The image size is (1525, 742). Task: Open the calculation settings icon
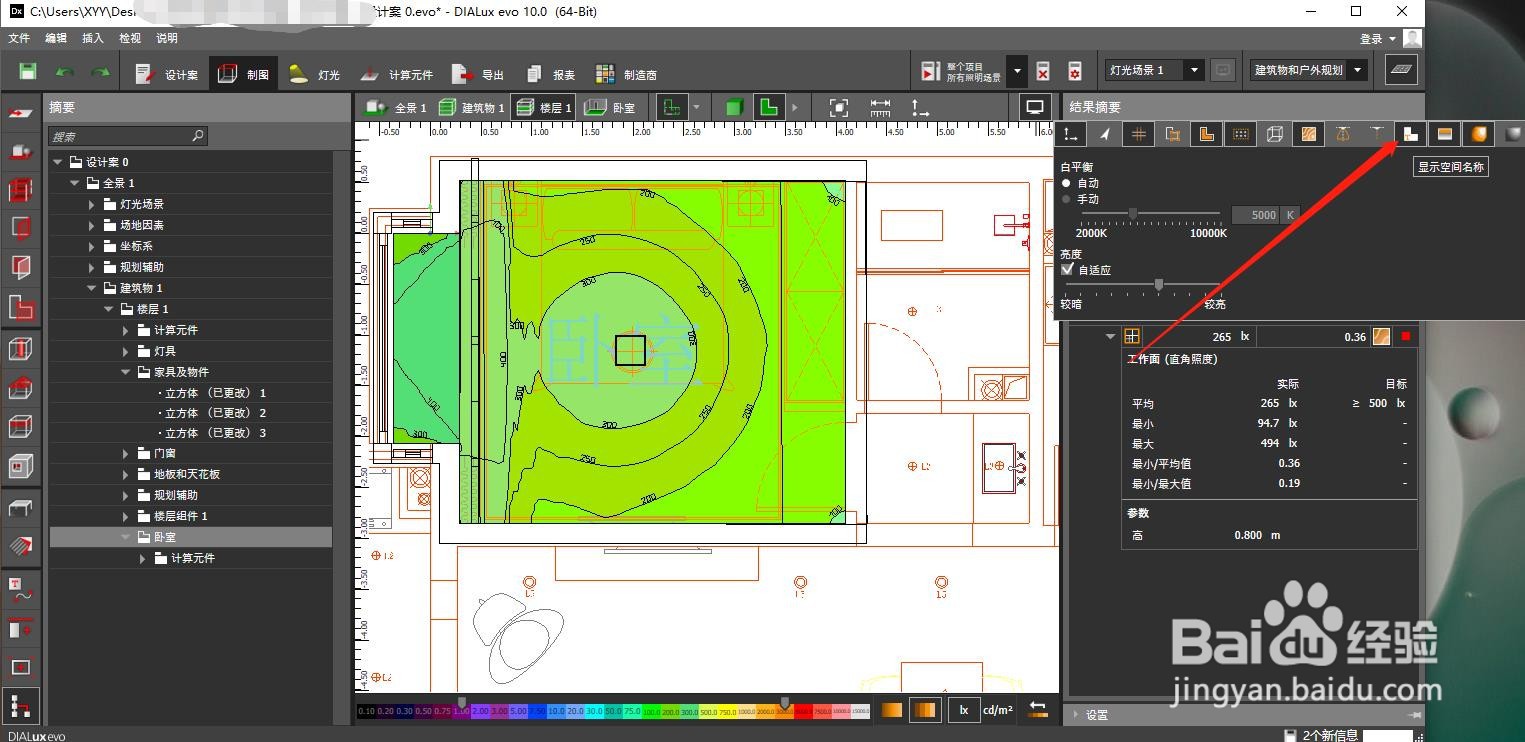1075,71
